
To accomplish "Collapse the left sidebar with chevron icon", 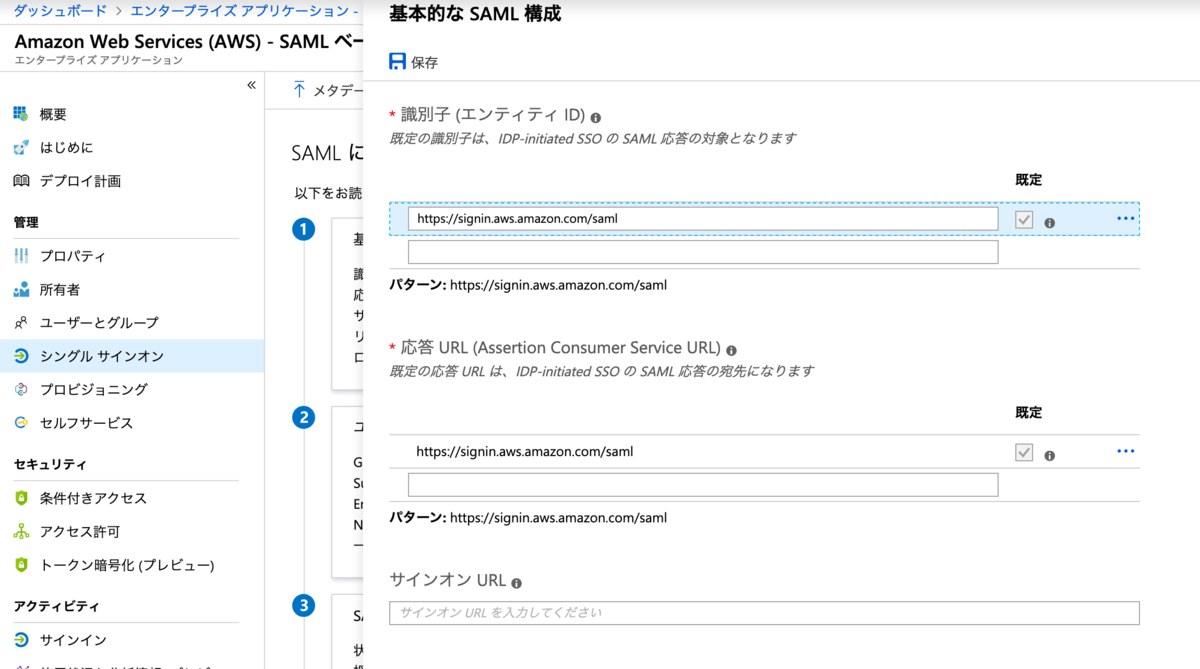I will pos(252,85).
